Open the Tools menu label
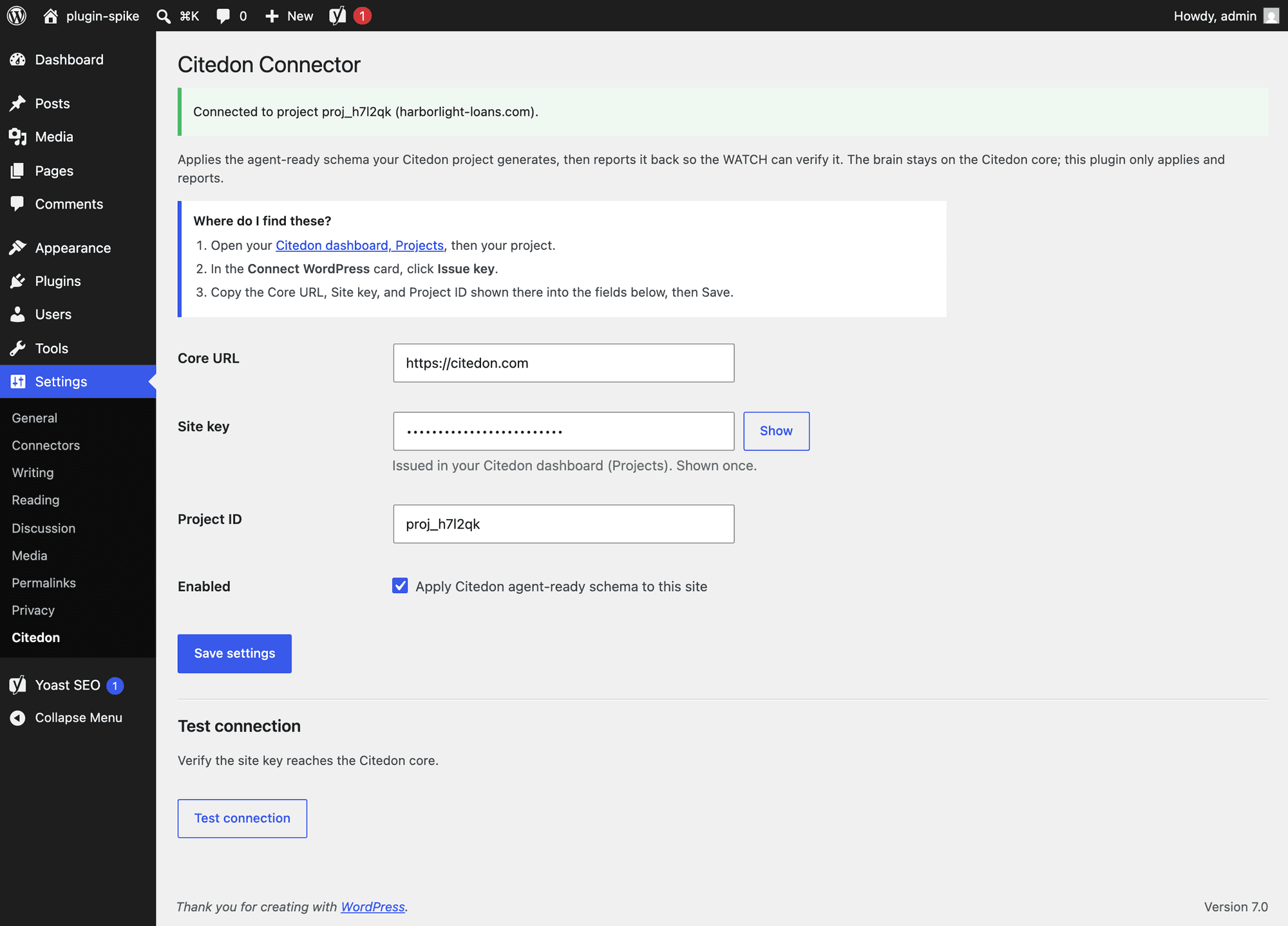Image resolution: width=1288 pixels, height=926 pixels. point(52,348)
